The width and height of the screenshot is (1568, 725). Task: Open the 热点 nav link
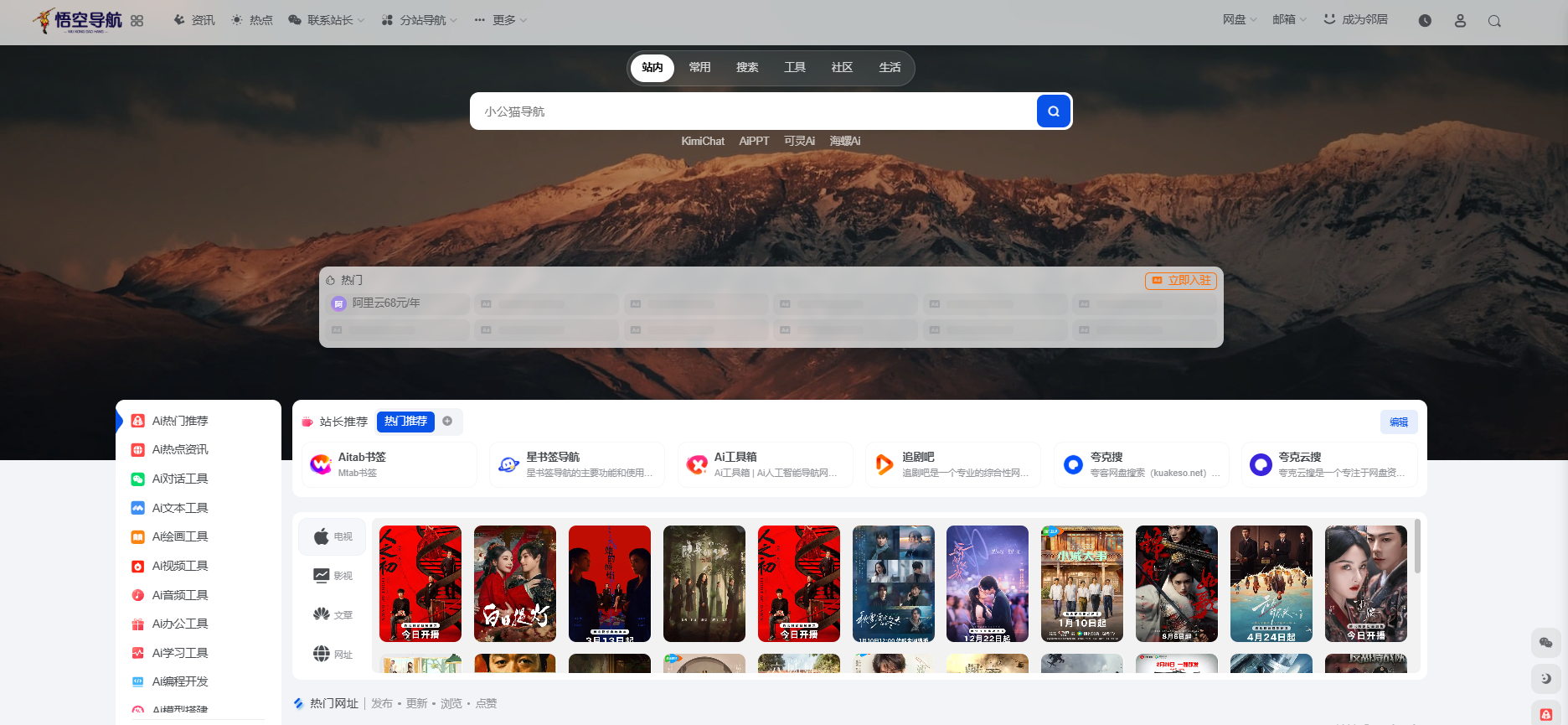click(x=252, y=20)
